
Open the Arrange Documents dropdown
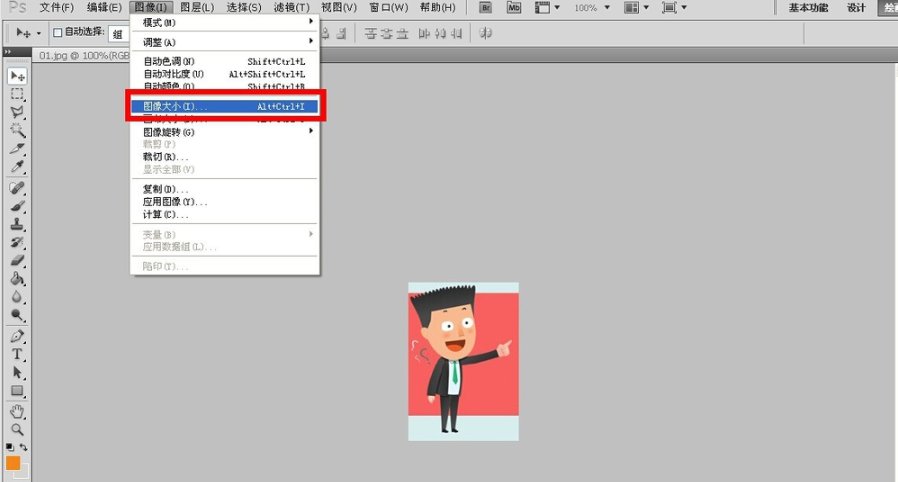pos(635,8)
